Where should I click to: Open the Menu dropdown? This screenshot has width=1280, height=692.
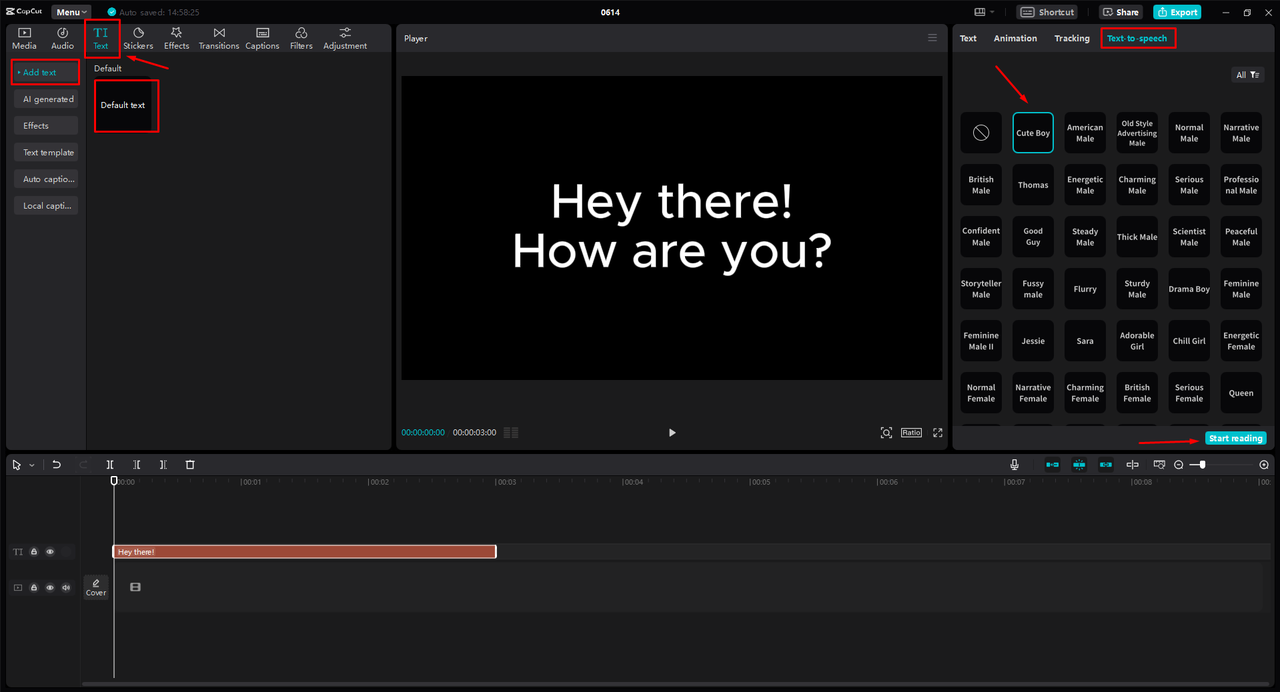[72, 12]
